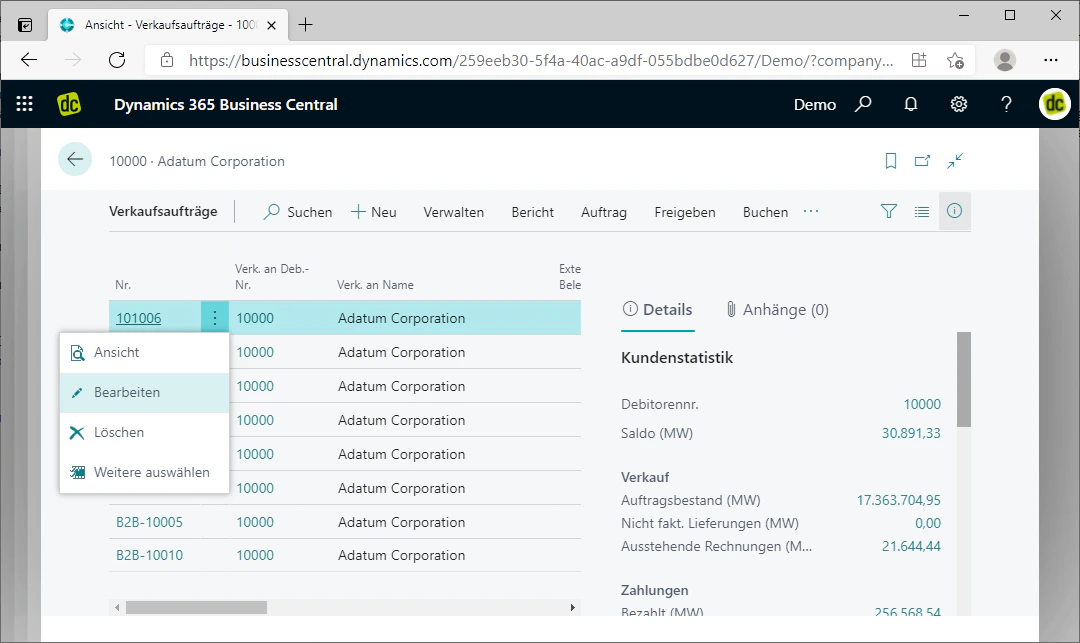Bookmark this page with the bookmark icon

(891, 161)
